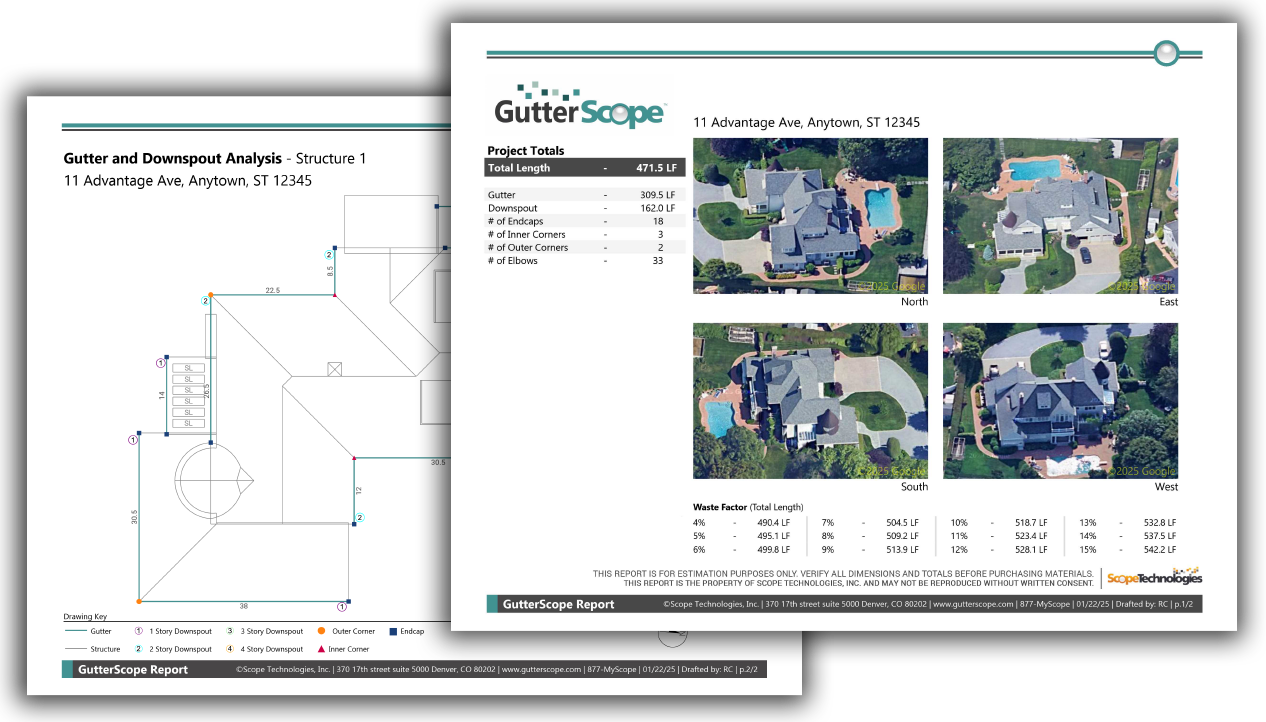Click the Drawing Key heading
The width and height of the screenshot is (1266, 722).
(85, 617)
